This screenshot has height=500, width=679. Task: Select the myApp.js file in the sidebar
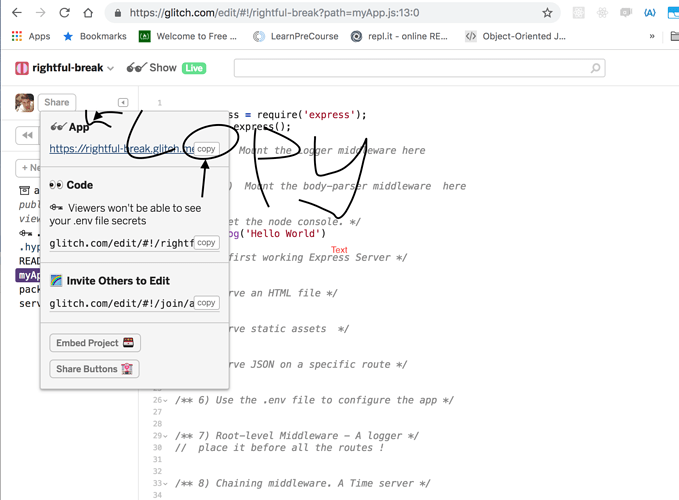(28, 275)
